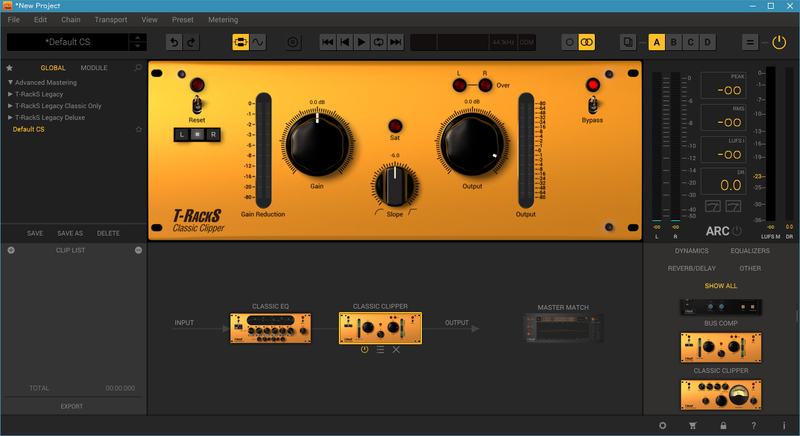This screenshot has width=800, height=436.
Task: Start playback with the play button
Action: click(362, 42)
